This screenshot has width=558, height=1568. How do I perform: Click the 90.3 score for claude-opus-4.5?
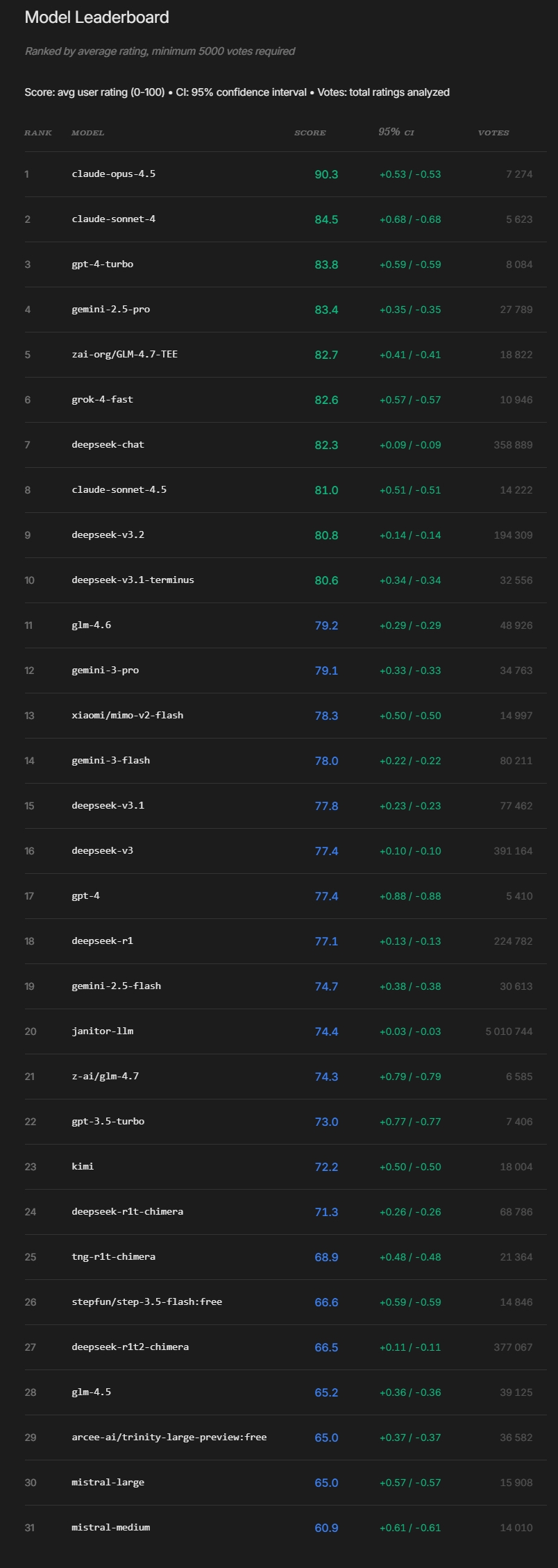[326, 174]
